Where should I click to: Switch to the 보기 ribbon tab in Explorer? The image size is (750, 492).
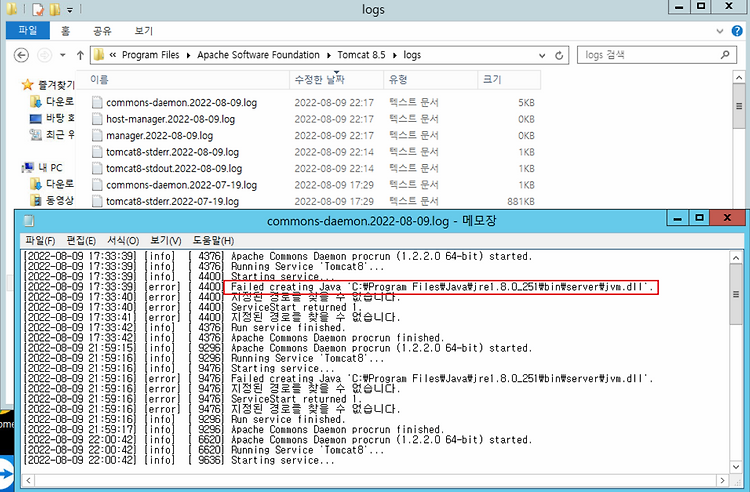tap(143, 31)
